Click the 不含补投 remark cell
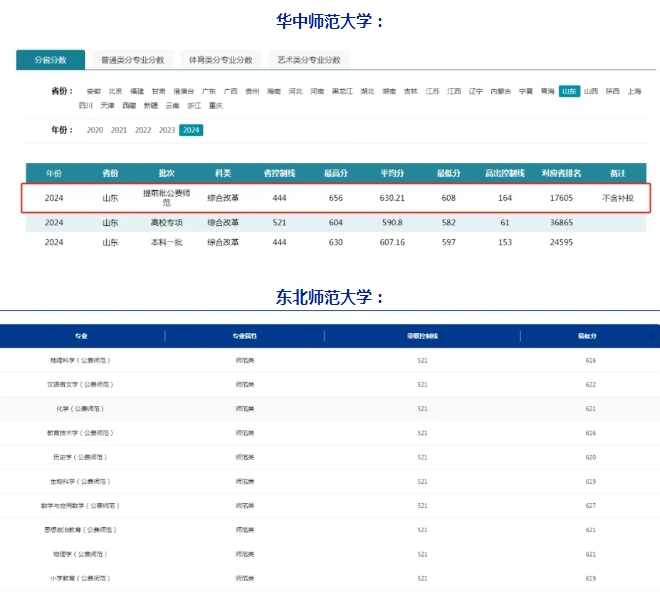 (x=617, y=198)
